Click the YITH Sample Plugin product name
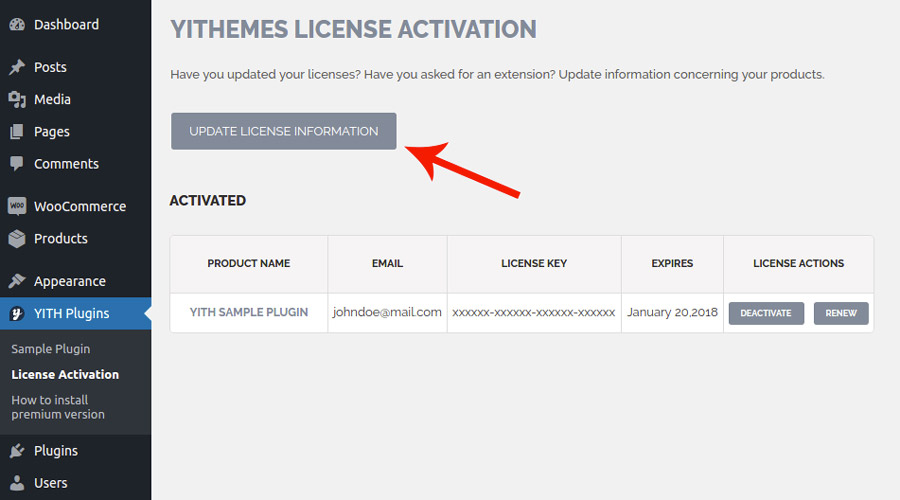This screenshot has height=500, width=900. click(x=249, y=312)
